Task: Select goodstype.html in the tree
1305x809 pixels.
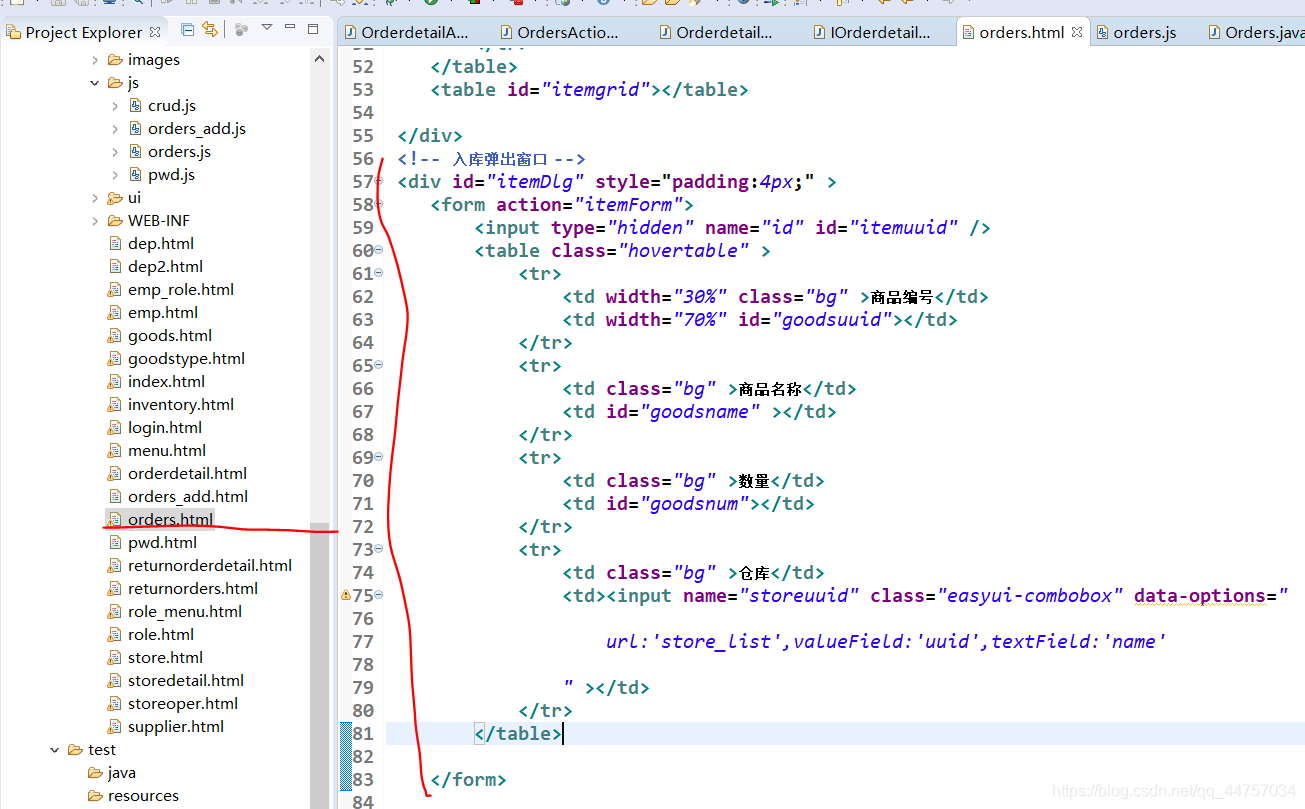Action: tap(186, 359)
